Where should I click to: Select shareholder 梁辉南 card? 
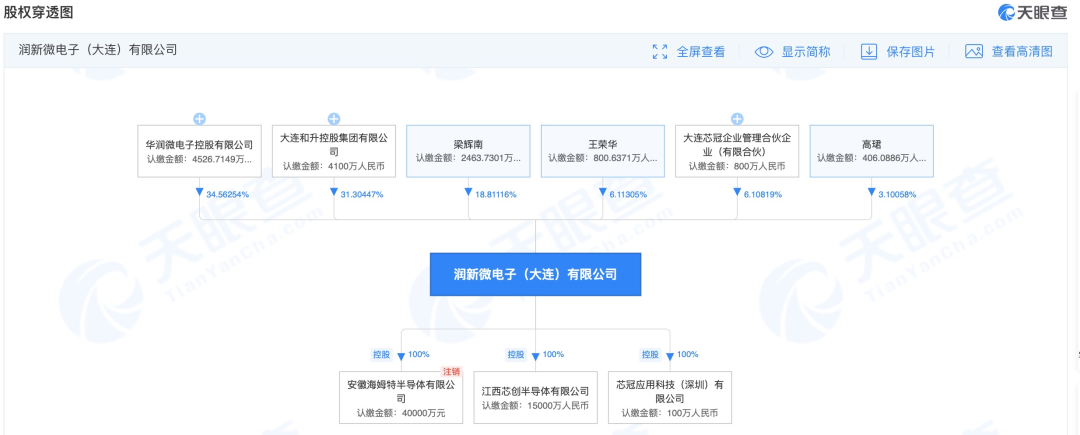point(468,151)
